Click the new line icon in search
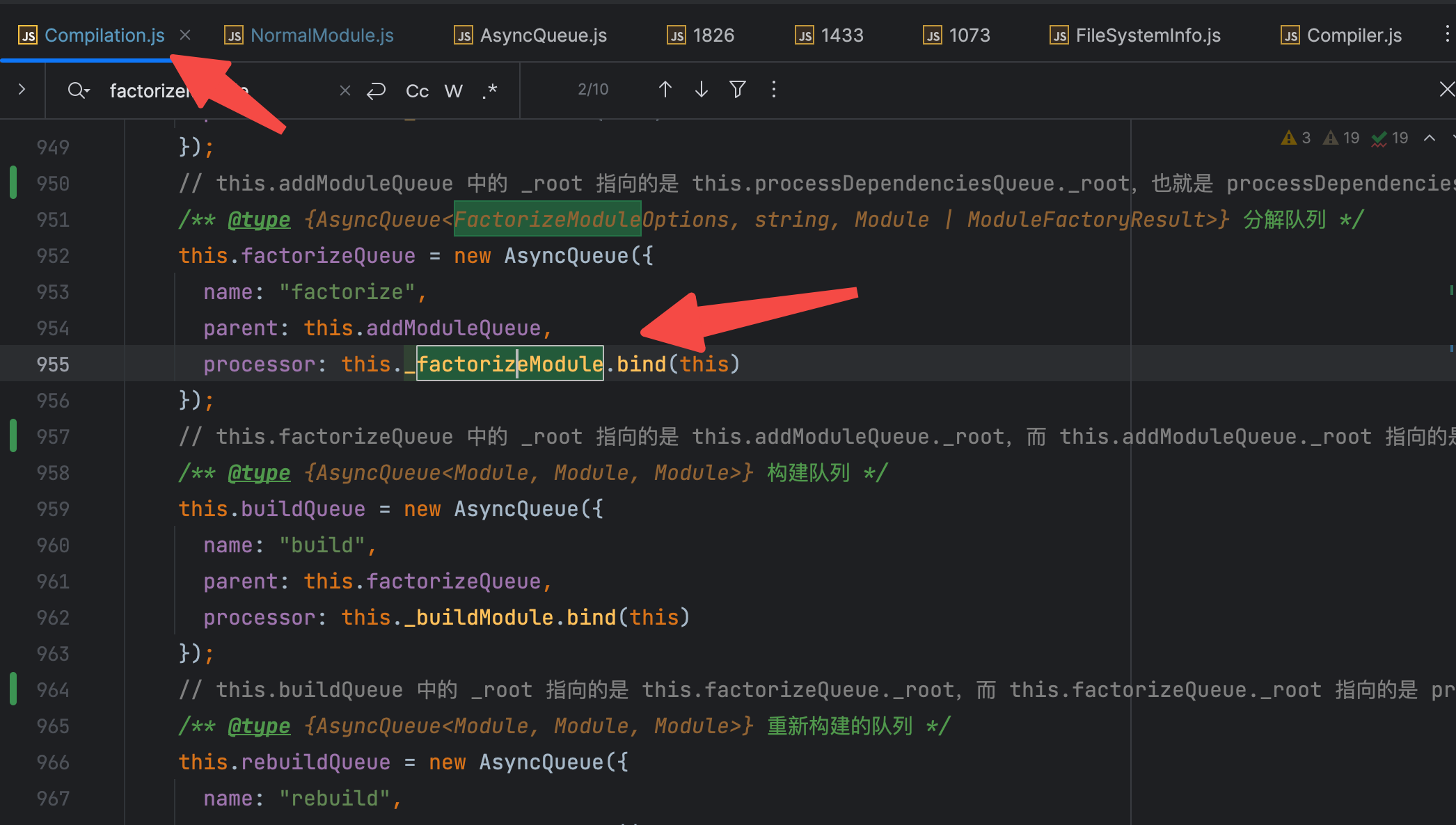 376,90
